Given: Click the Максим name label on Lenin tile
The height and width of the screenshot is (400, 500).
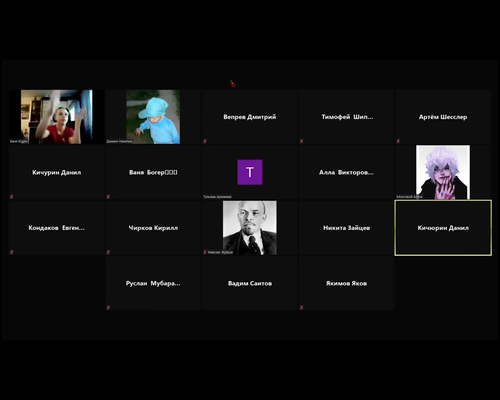Looking at the screenshot, I should [220, 252].
